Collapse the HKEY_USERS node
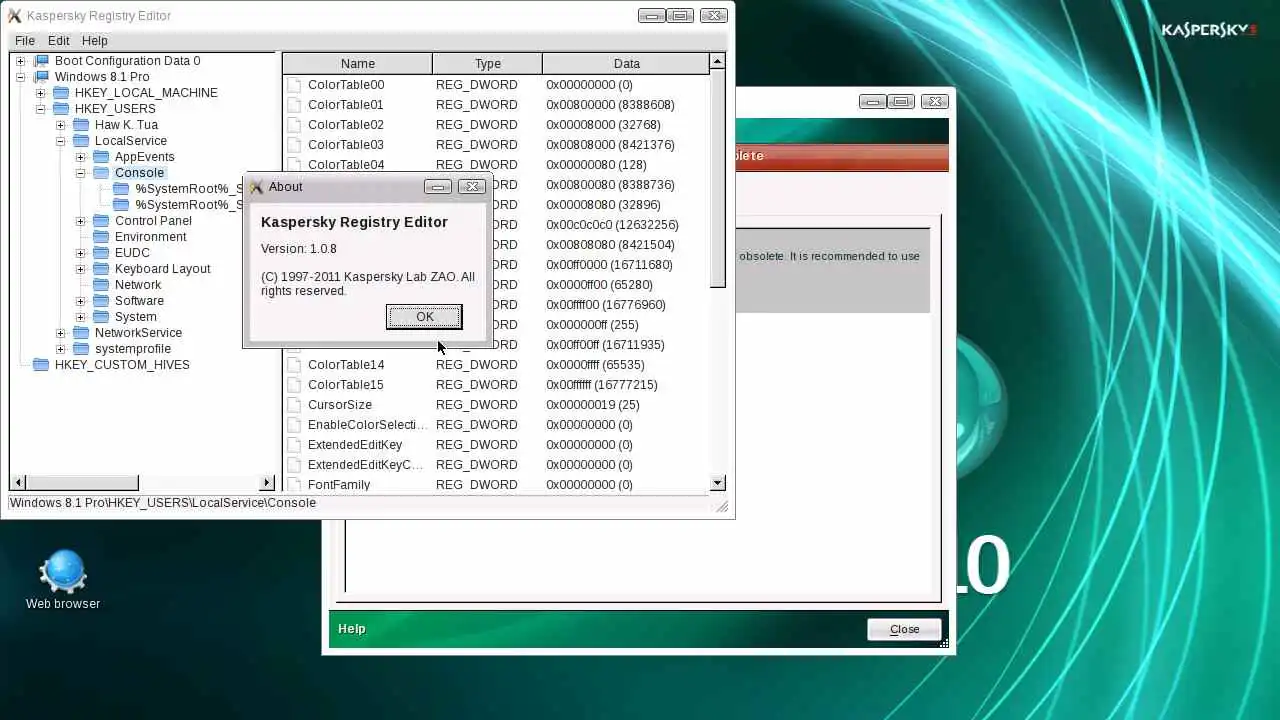Screen dimensions: 1280x720 coord(40,109)
